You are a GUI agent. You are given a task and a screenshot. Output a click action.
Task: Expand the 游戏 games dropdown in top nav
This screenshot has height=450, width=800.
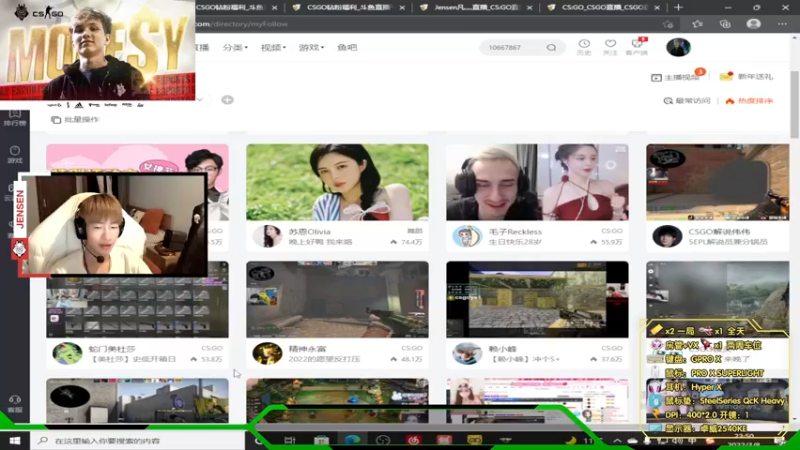point(311,47)
